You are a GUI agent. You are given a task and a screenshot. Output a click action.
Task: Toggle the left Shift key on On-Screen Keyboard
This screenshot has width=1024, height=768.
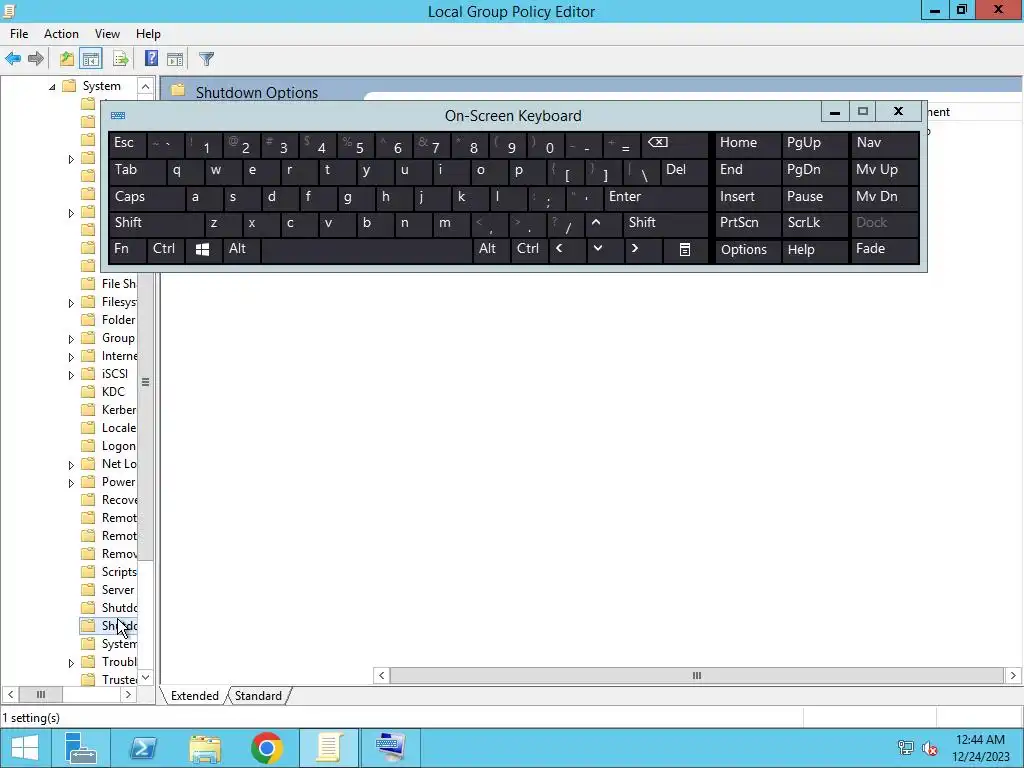156,223
